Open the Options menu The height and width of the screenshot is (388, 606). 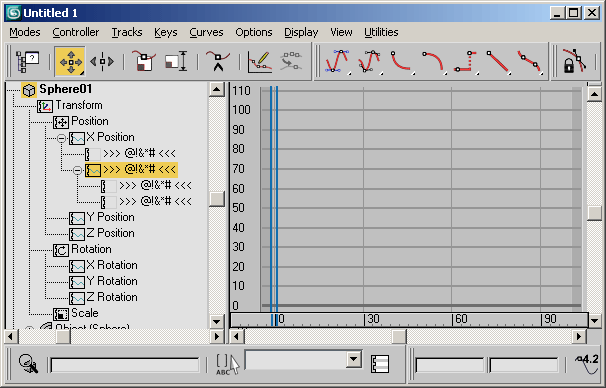pos(254,32)
